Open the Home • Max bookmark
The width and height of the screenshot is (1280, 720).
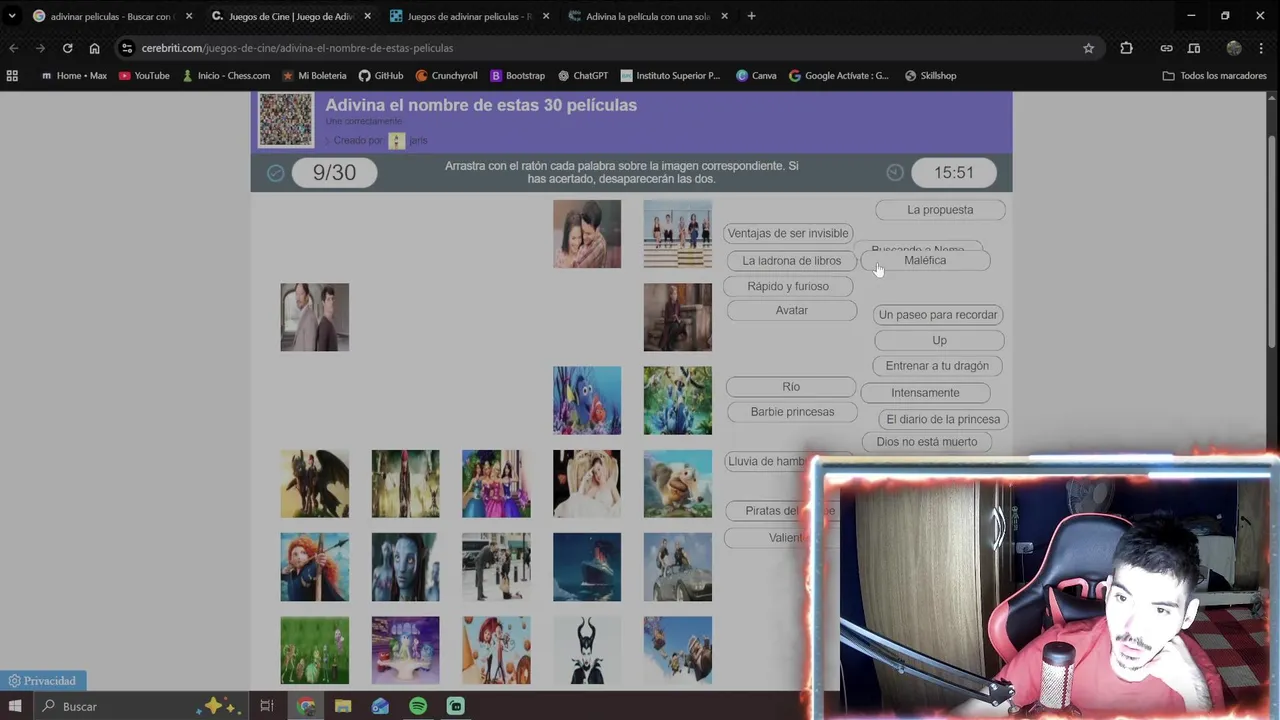pos(74,75)
